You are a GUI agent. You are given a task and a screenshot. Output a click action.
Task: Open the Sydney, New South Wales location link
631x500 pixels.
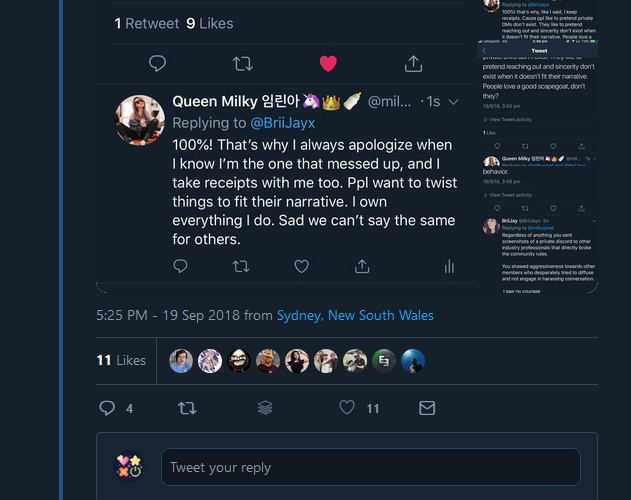pyautogui.click(x=355, y=315)
